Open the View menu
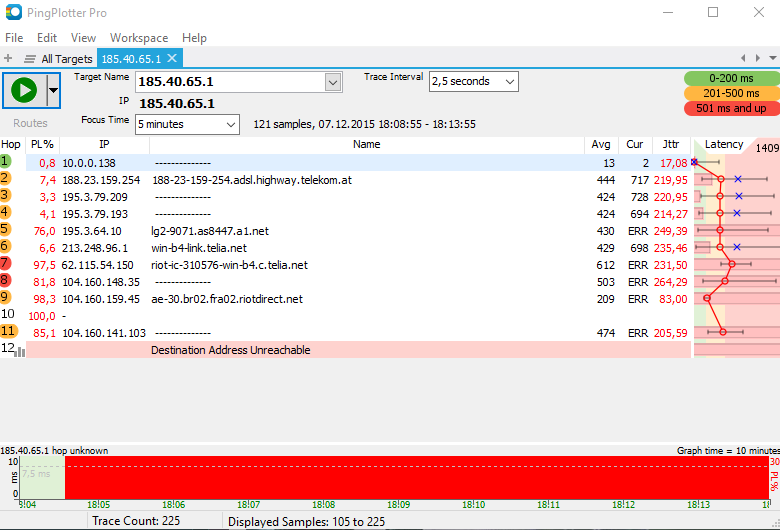 point(83,38)
